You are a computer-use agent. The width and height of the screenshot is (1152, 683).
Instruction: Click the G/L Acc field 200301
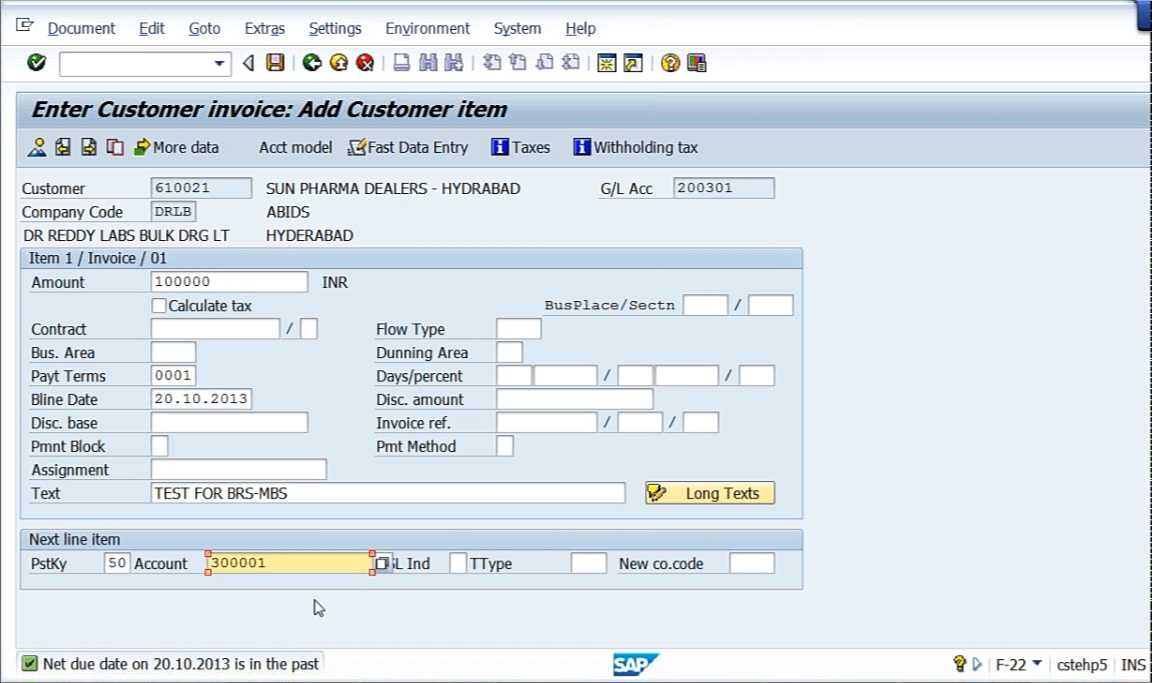(x=724, y=188)
